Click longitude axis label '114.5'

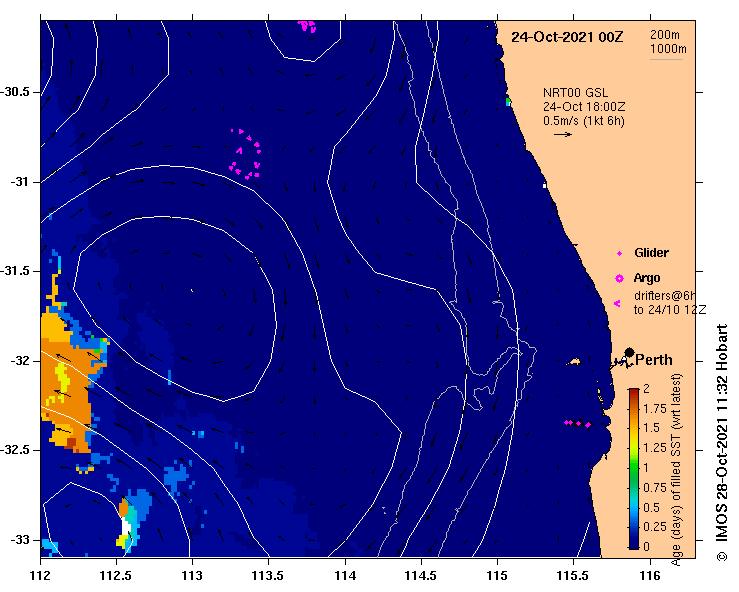tap(421, 576)
